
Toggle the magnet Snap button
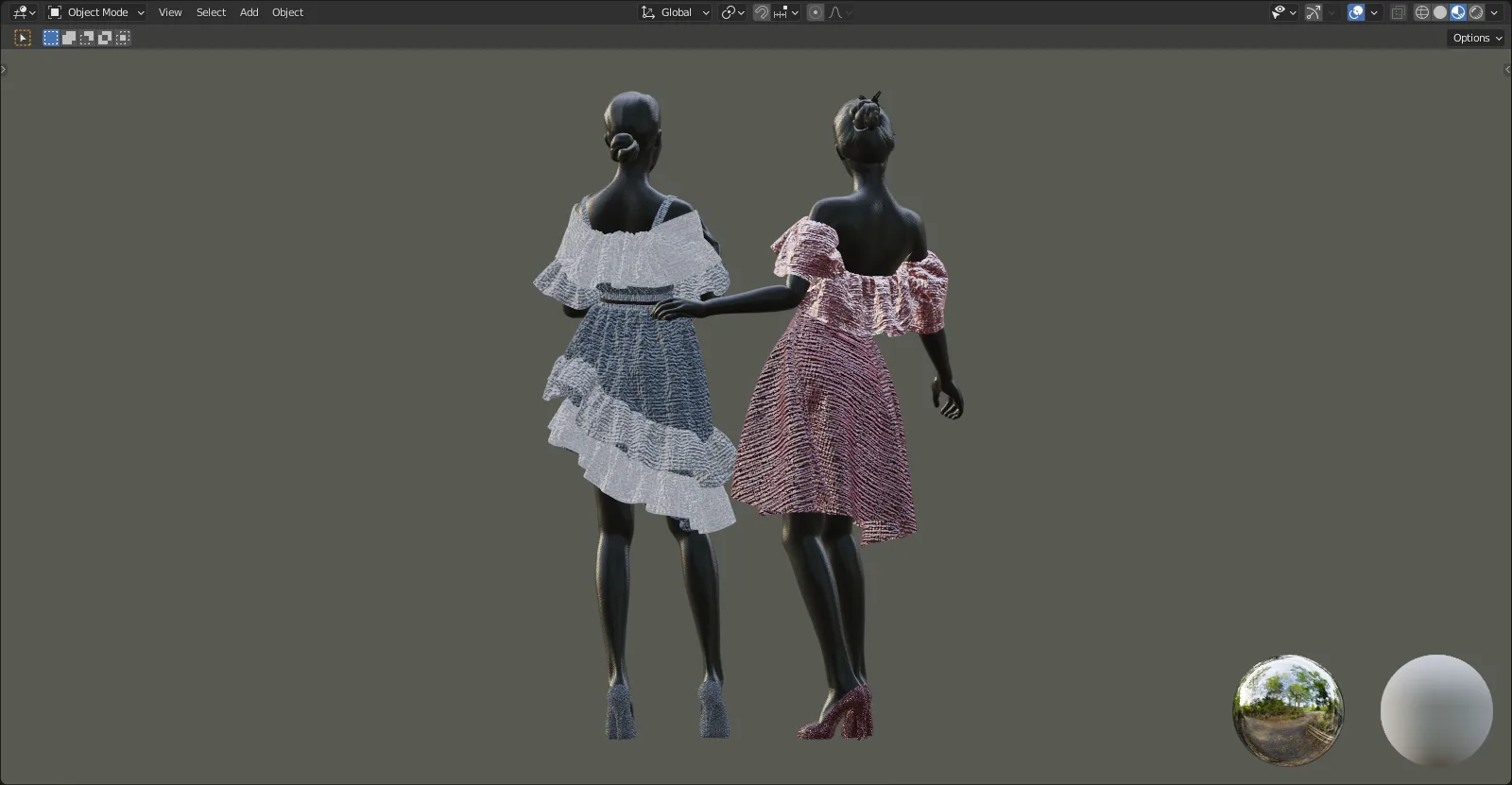[762, 12]
